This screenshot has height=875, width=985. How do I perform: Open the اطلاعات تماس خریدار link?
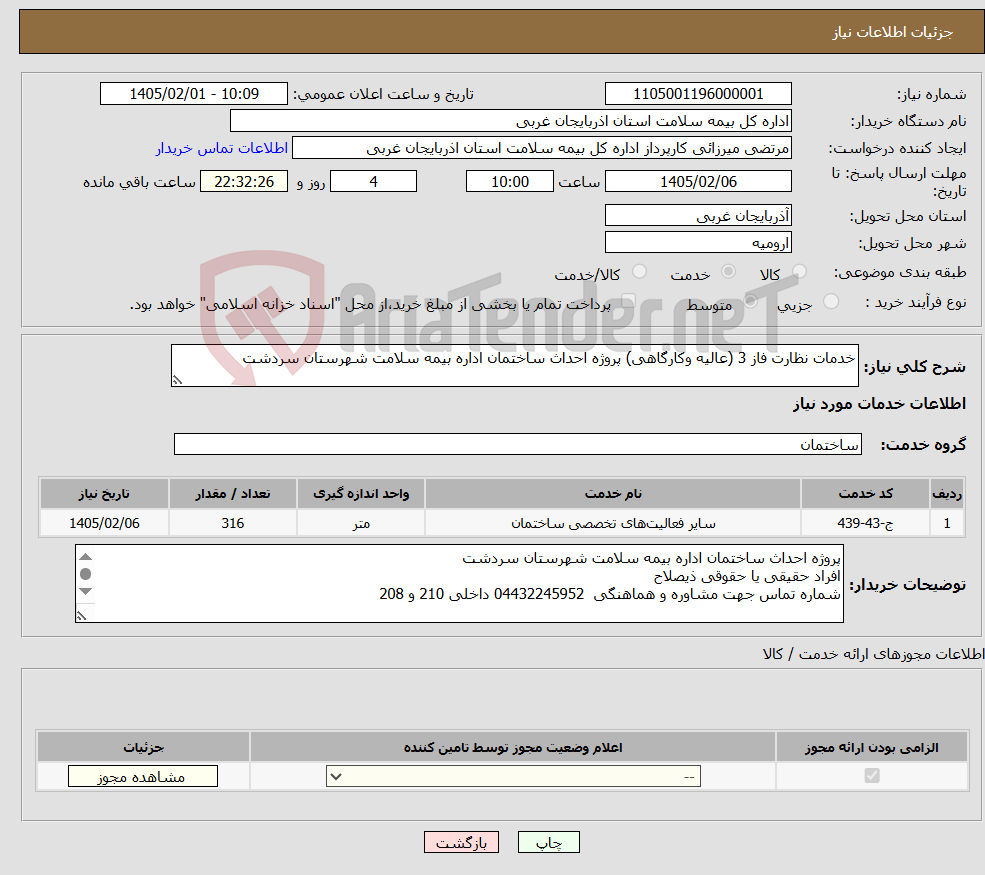pos(222,148)
